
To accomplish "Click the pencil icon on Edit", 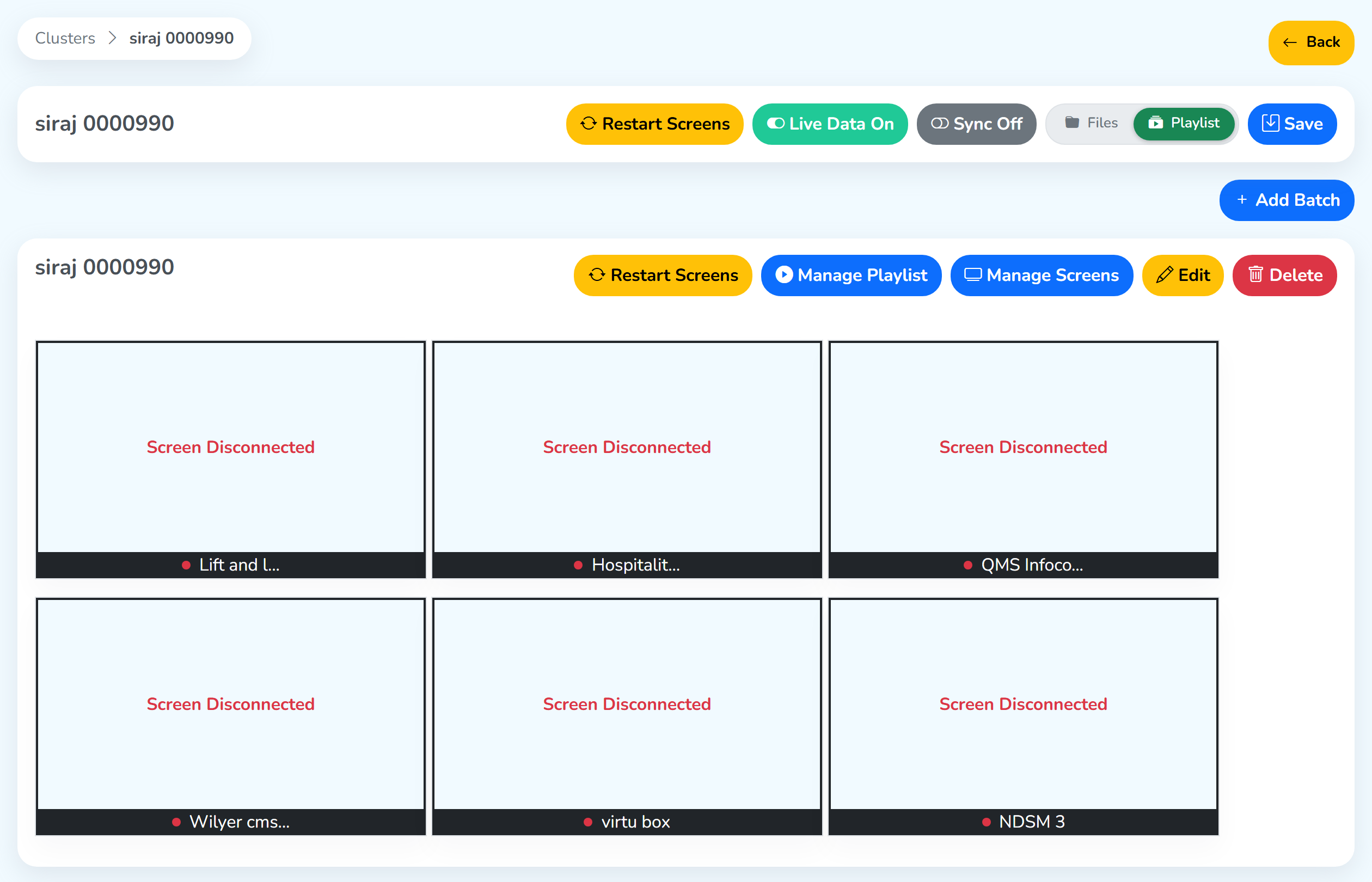I will point(1164,275).
